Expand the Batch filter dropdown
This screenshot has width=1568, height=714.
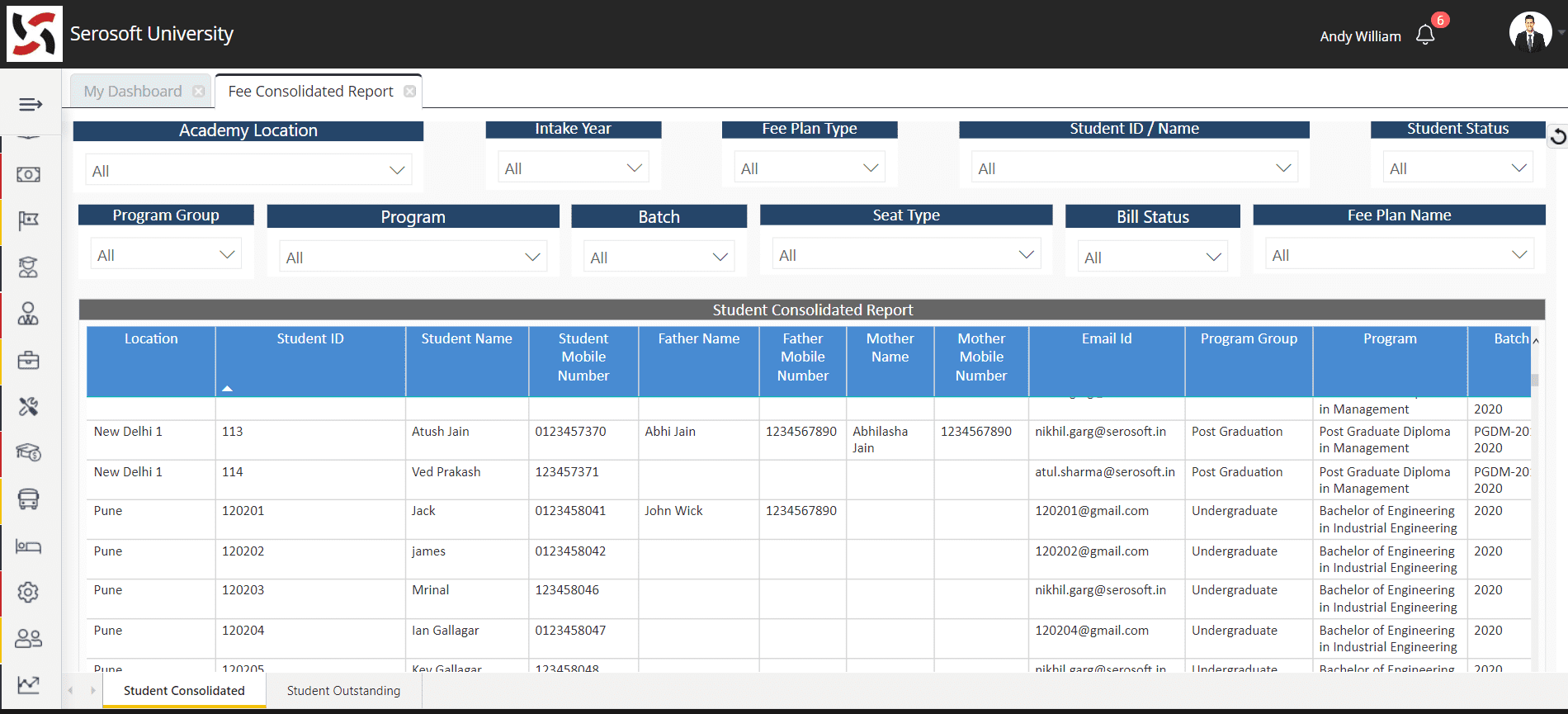[659, 258]
